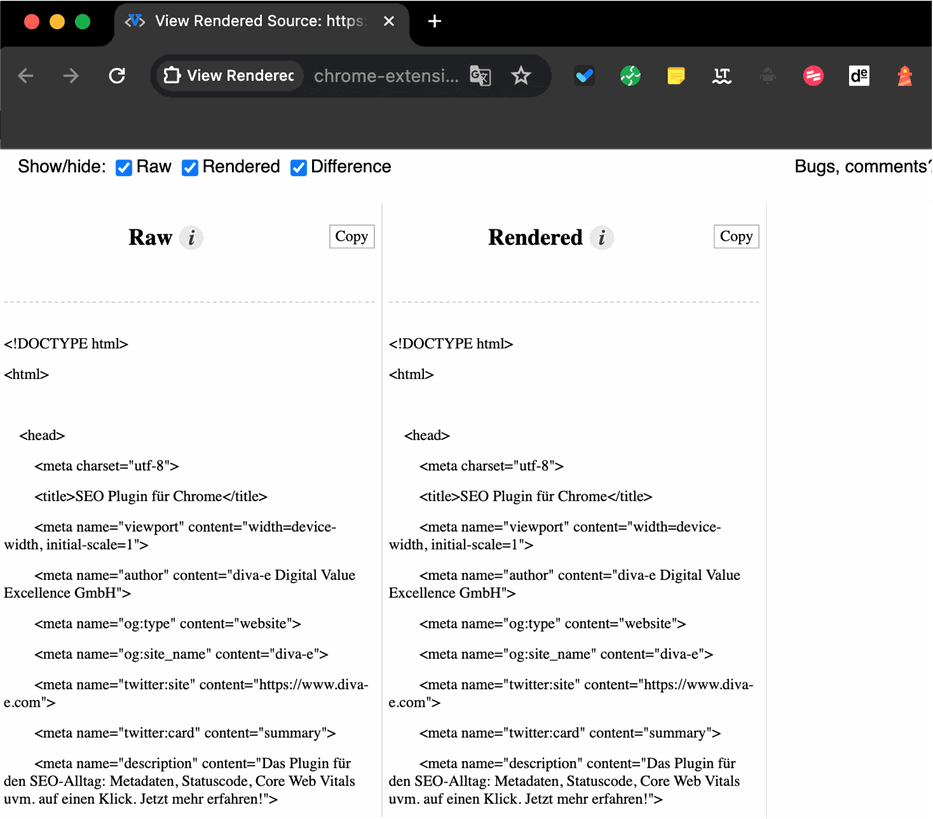Click the macOS green fullscreen button
The width and height of the screenshot is (933, 819).
[x=83, y=22]
